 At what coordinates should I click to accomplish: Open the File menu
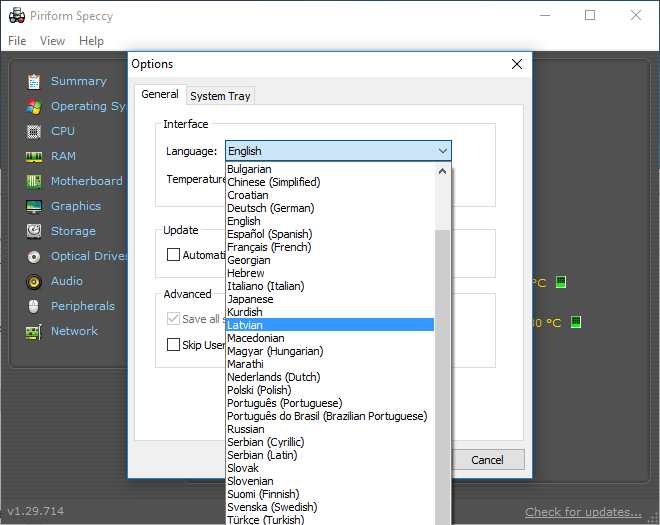[x=17, y=41]
